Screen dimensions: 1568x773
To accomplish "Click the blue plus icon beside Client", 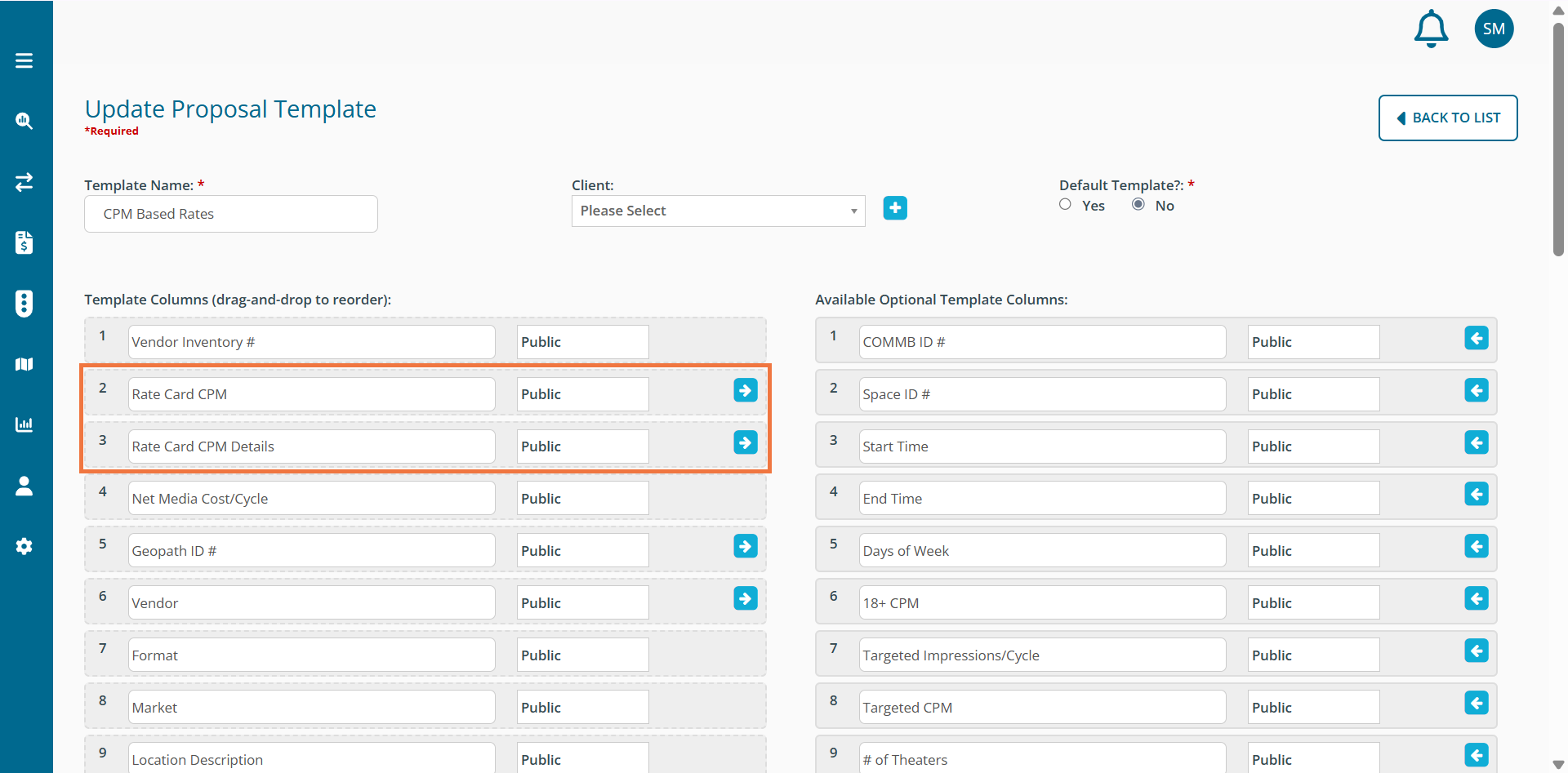I will (895, 208).
